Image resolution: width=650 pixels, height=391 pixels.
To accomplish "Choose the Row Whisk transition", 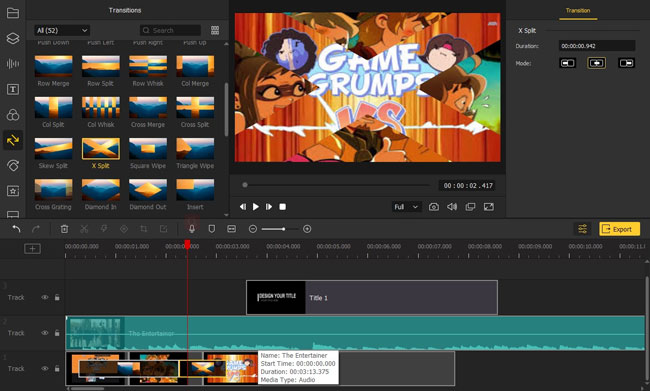I will (148, 66).
